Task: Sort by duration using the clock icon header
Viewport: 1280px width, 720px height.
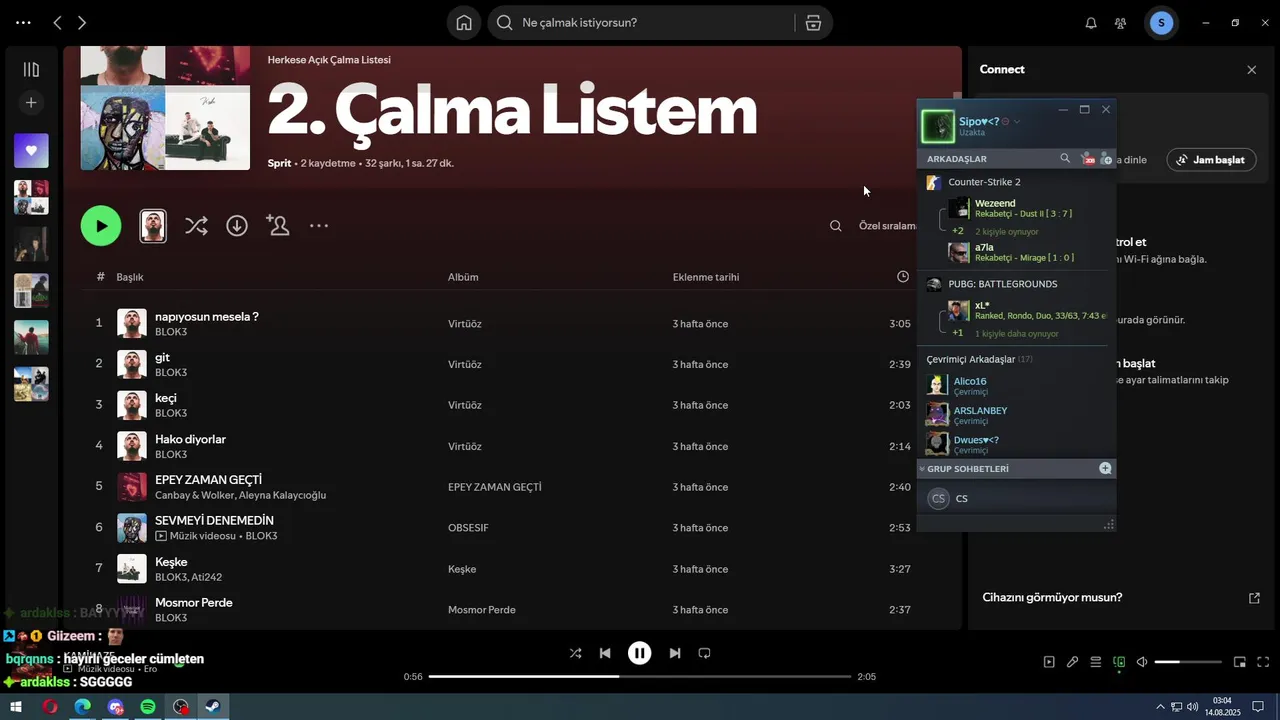Action: 903,277
